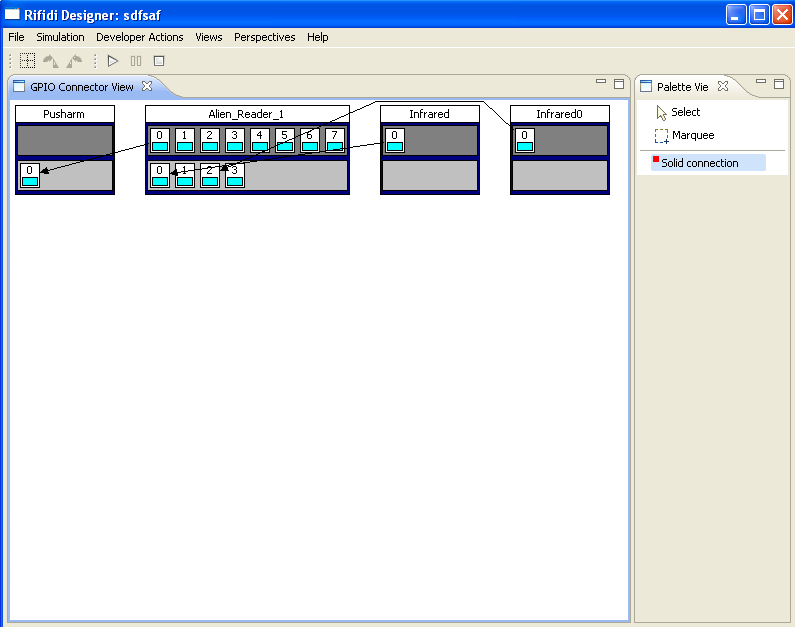Click Pusharm port 0
Image resolution: width=795 pixels, height=627 pixels.
point(30,175)
